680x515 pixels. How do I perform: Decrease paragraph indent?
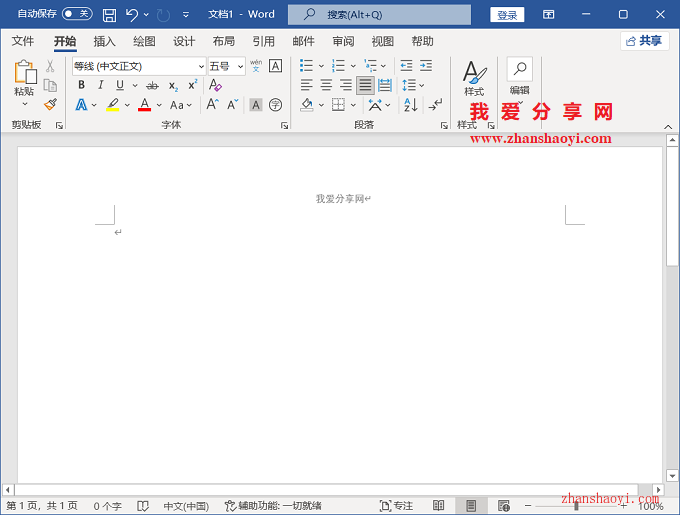406,66
